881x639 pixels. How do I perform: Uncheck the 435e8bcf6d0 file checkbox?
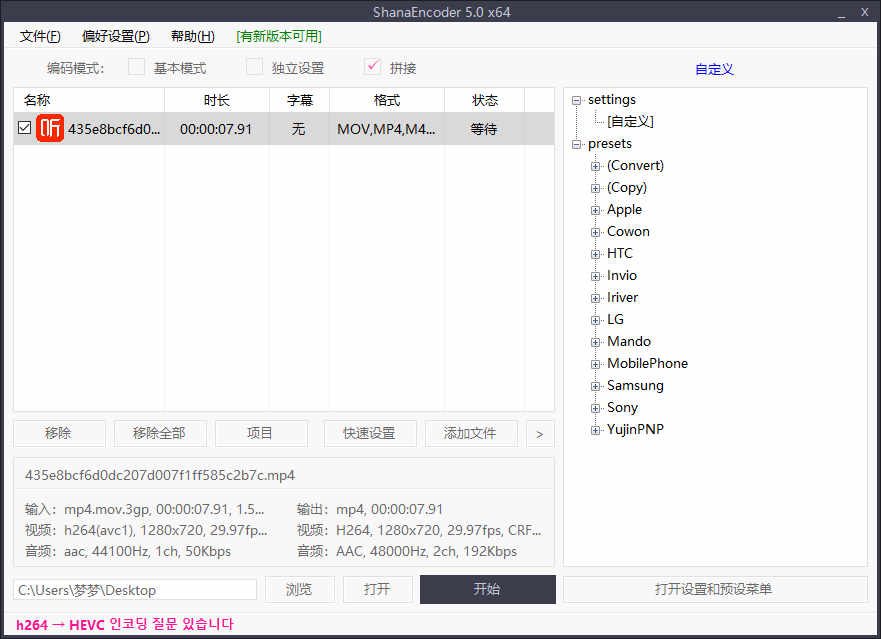(24, 128)
